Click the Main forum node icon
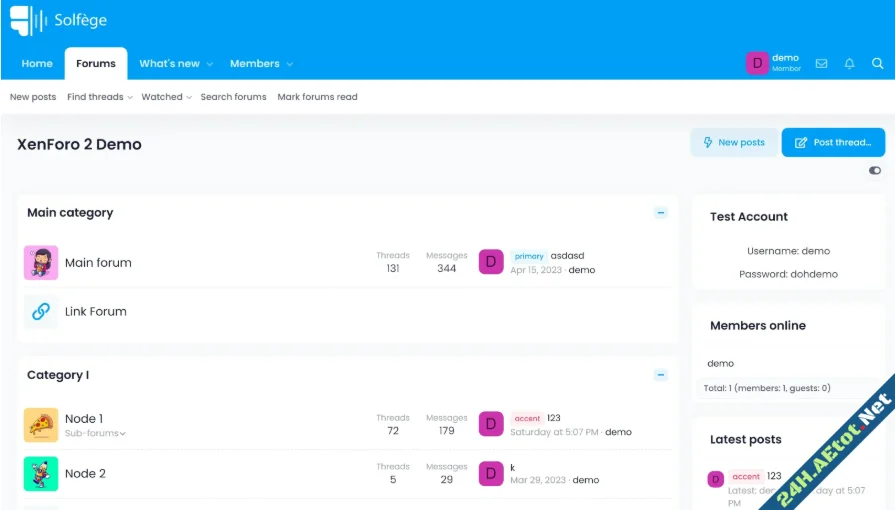The width and height of the screenshot is (895, 510). click(x=41, y=263)
